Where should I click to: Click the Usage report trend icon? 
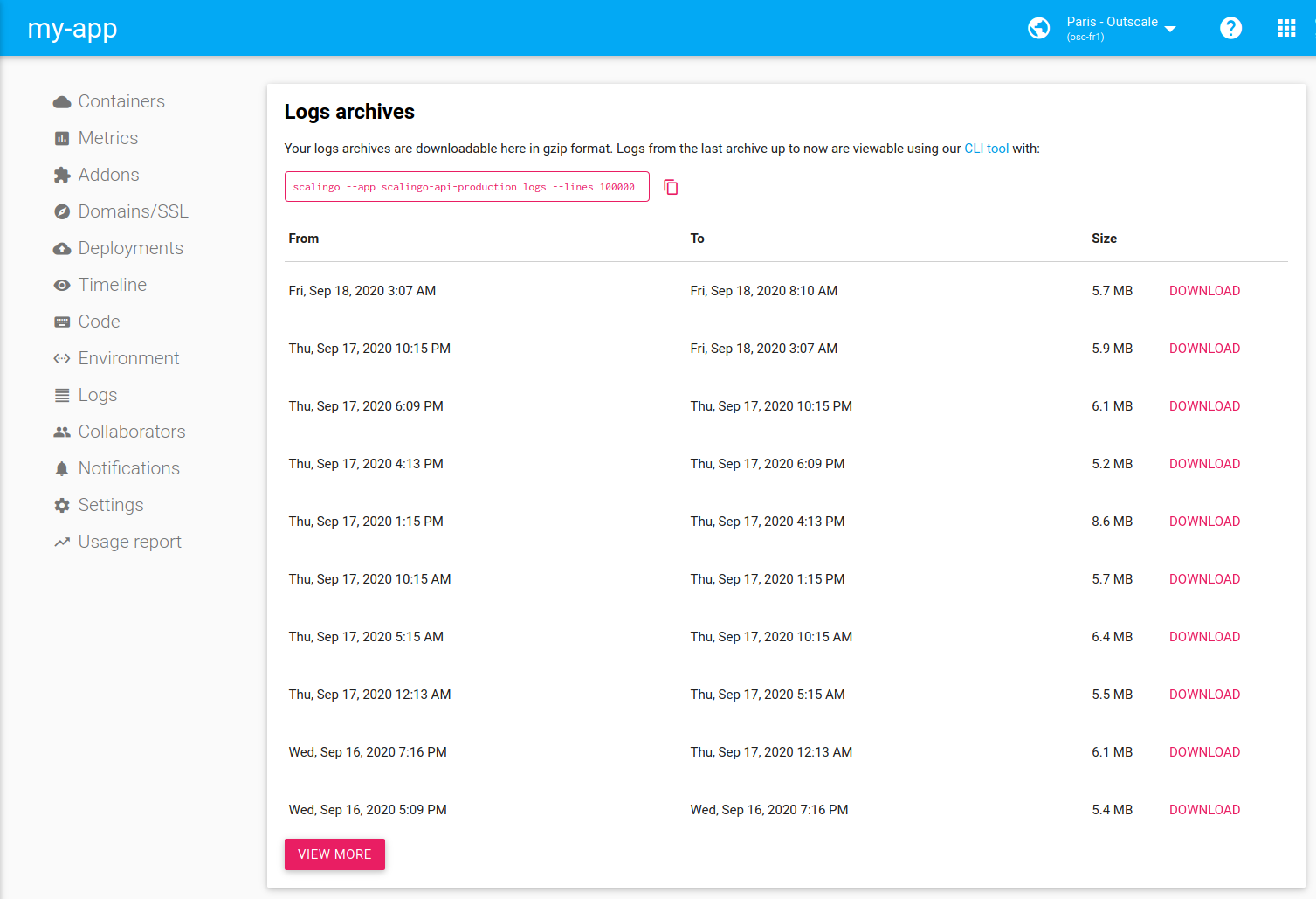(x=62, y=543)
